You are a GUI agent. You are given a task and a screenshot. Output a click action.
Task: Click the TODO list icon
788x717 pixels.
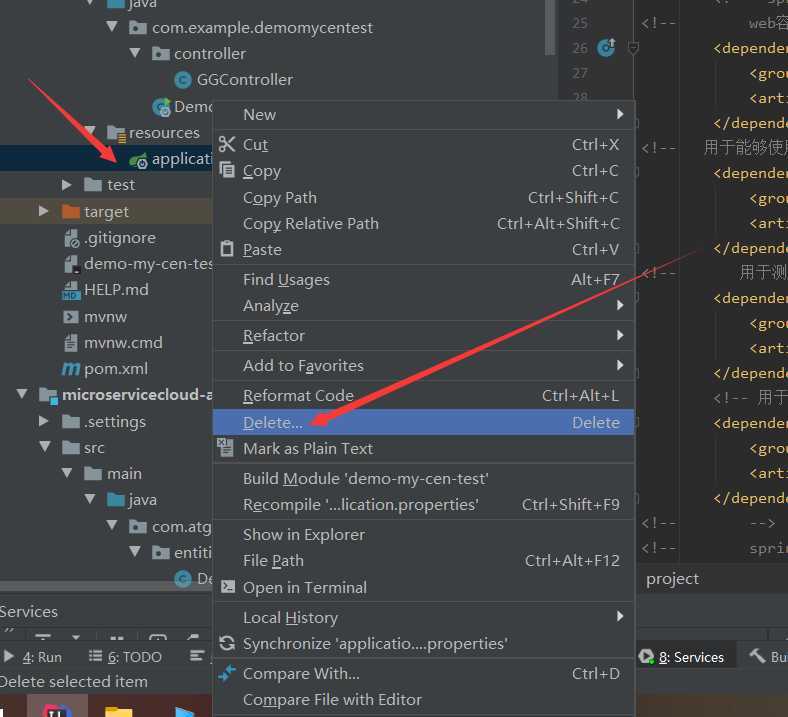(x=95, y=656)
